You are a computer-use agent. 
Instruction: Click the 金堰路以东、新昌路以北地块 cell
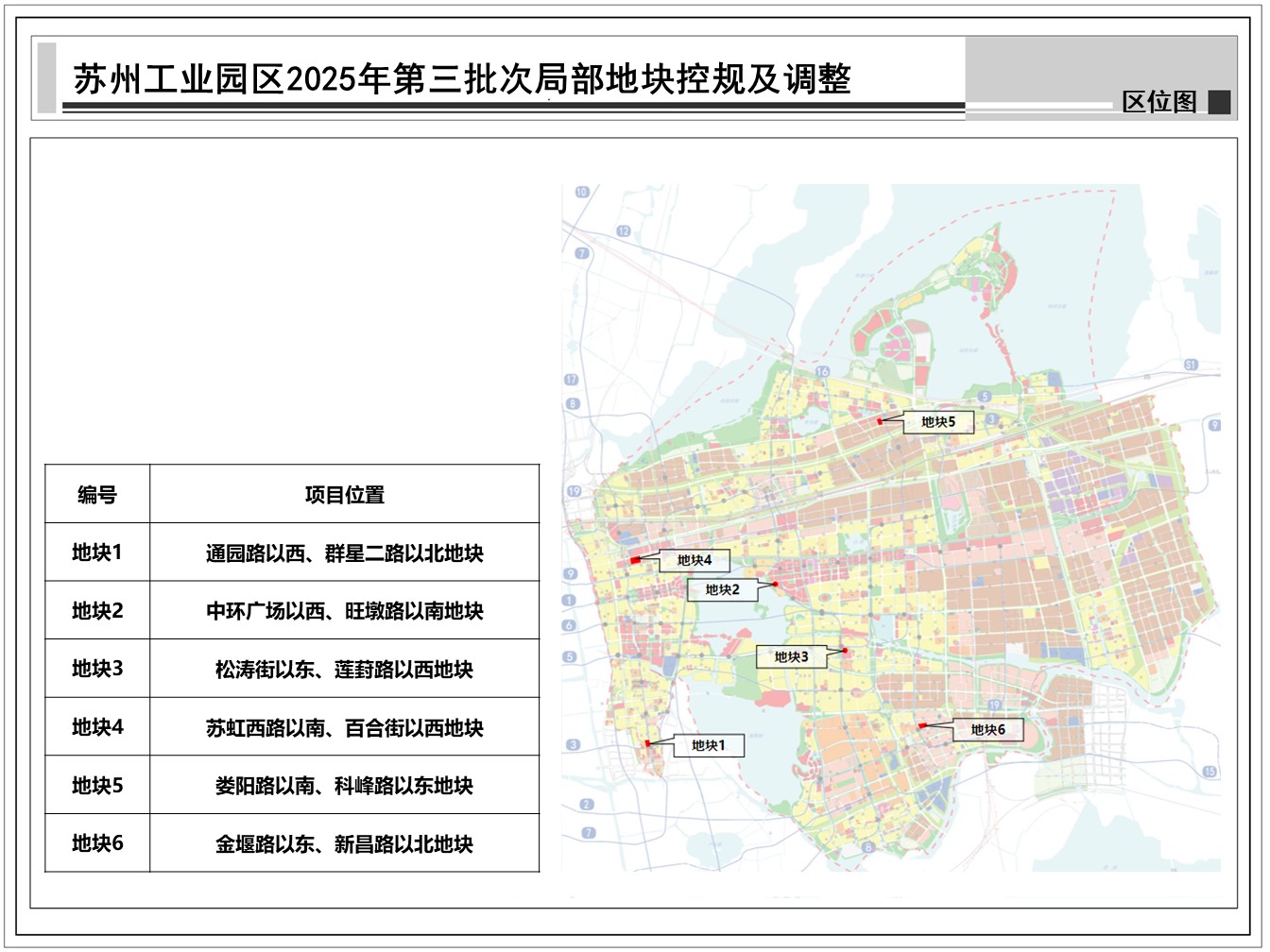tap(344, 843)
